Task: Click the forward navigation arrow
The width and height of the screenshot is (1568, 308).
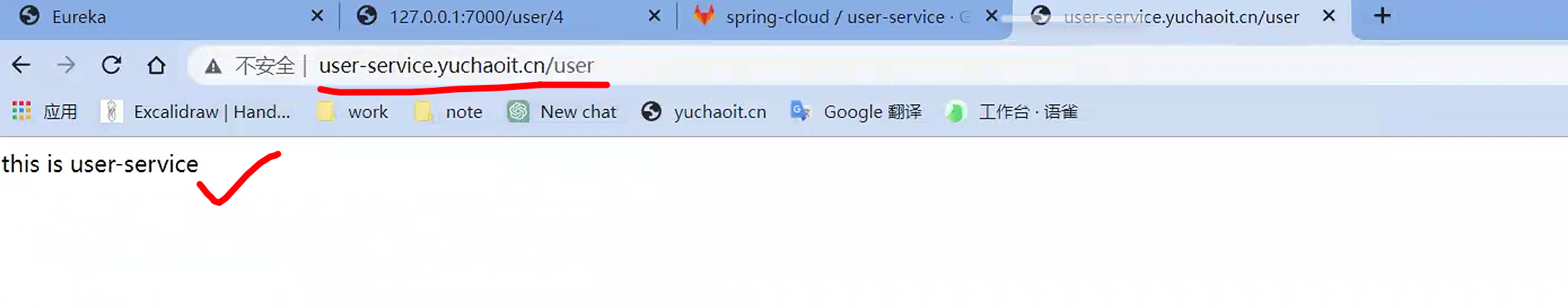Action: point(66,65)
